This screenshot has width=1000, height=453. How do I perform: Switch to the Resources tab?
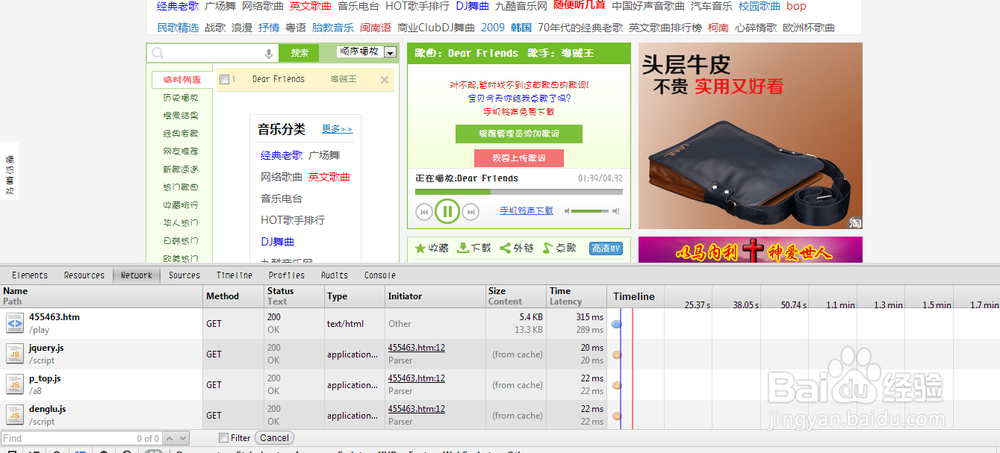pos(84,276)
